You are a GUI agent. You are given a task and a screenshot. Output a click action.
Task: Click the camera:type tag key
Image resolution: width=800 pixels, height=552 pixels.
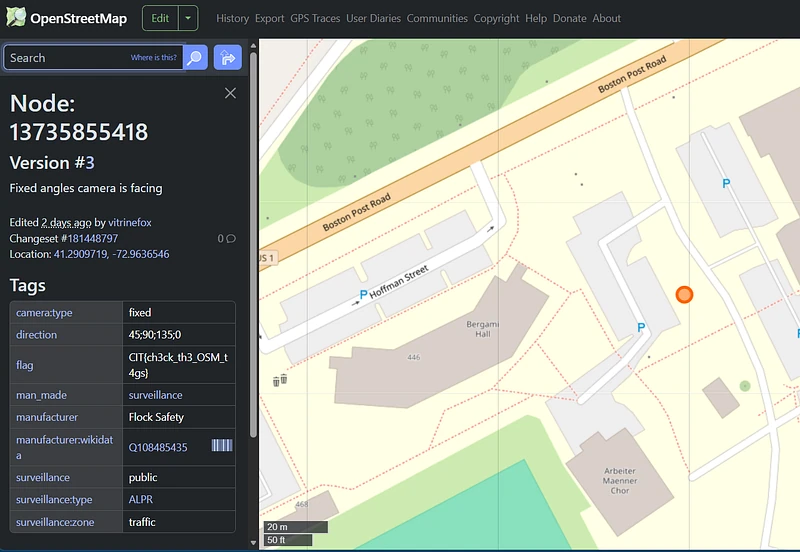point(44,312)
